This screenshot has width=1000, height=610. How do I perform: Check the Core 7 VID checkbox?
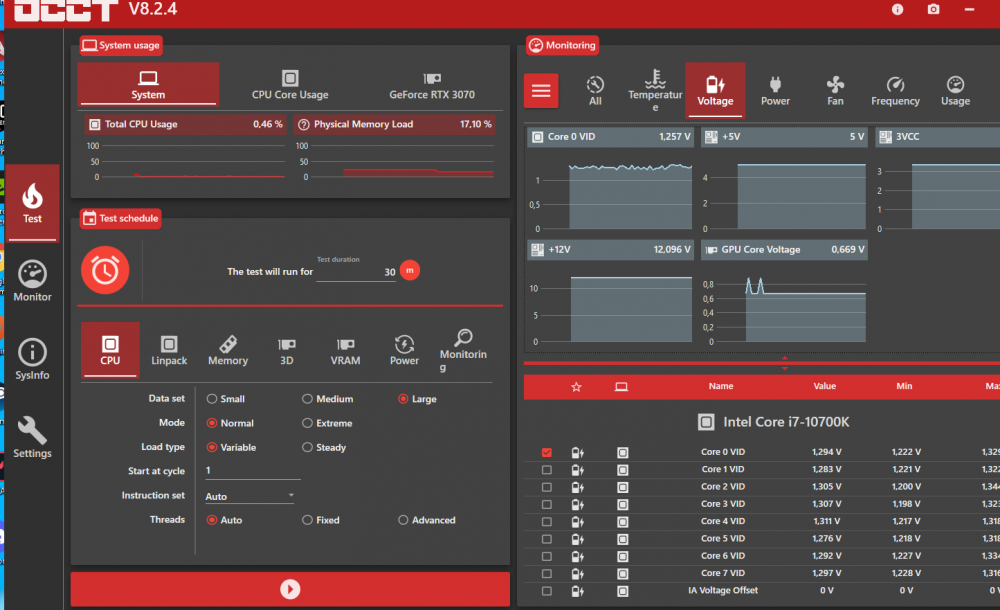pos(547,573)
